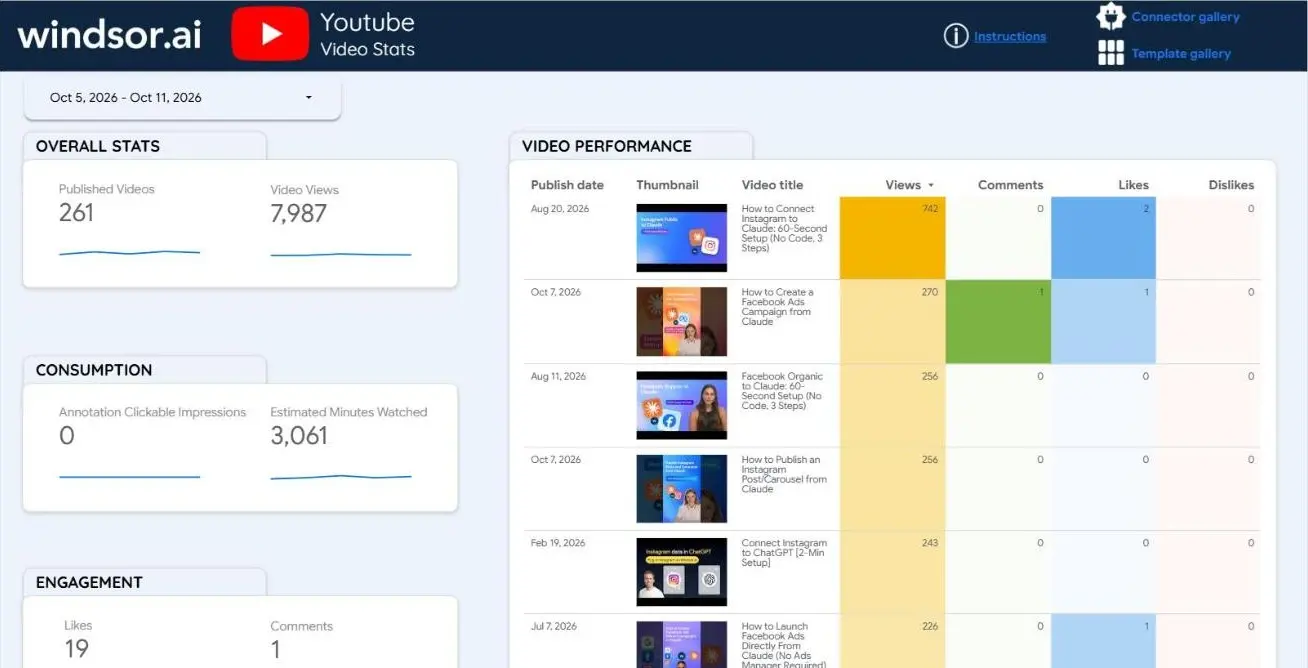Click title "How to Launch Facebook Ads Directly"
Viewport: 1308px width, 668px height.
[782, 645]
